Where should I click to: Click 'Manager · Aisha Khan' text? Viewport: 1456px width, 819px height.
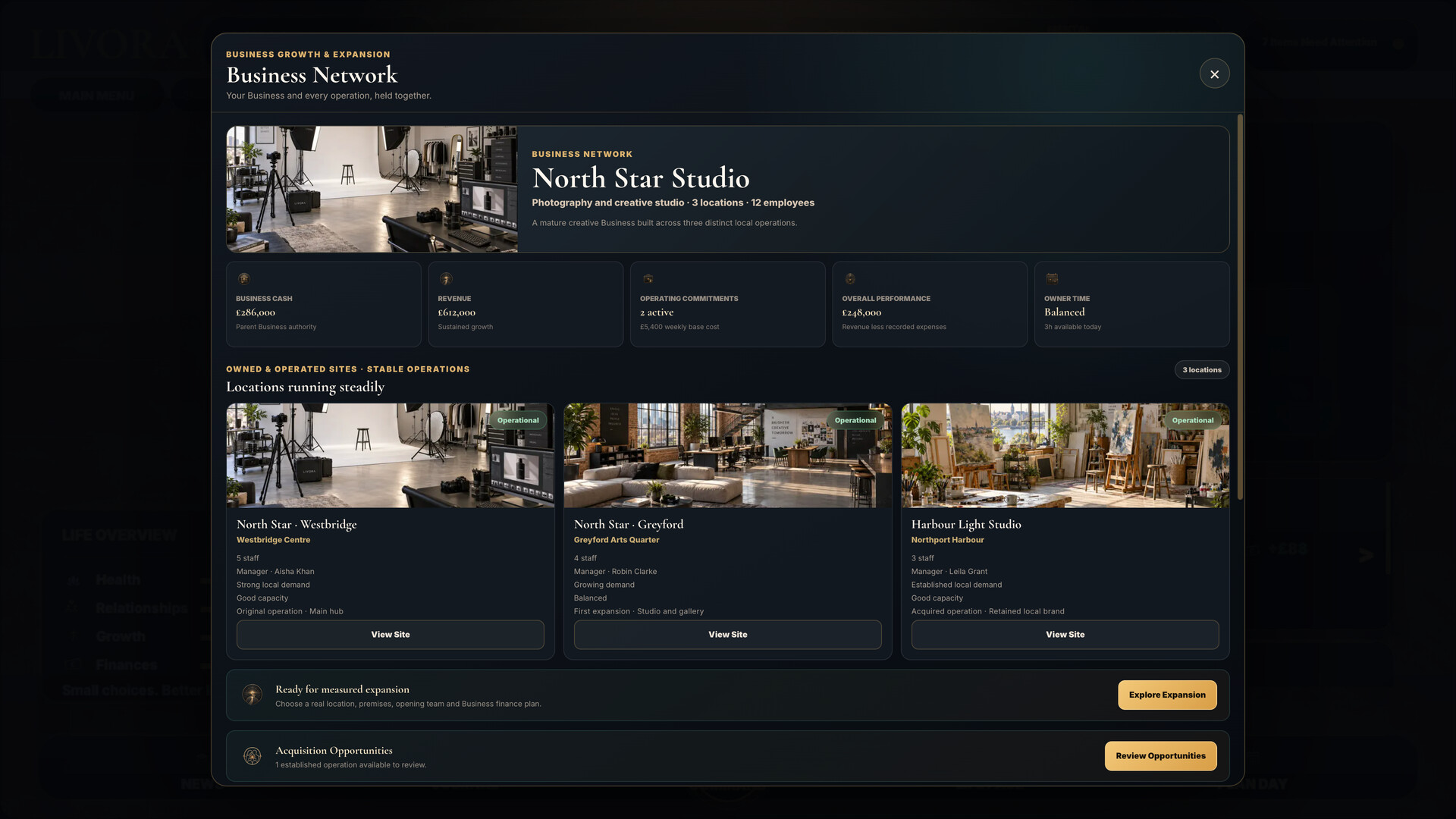(x=275, y=572)
